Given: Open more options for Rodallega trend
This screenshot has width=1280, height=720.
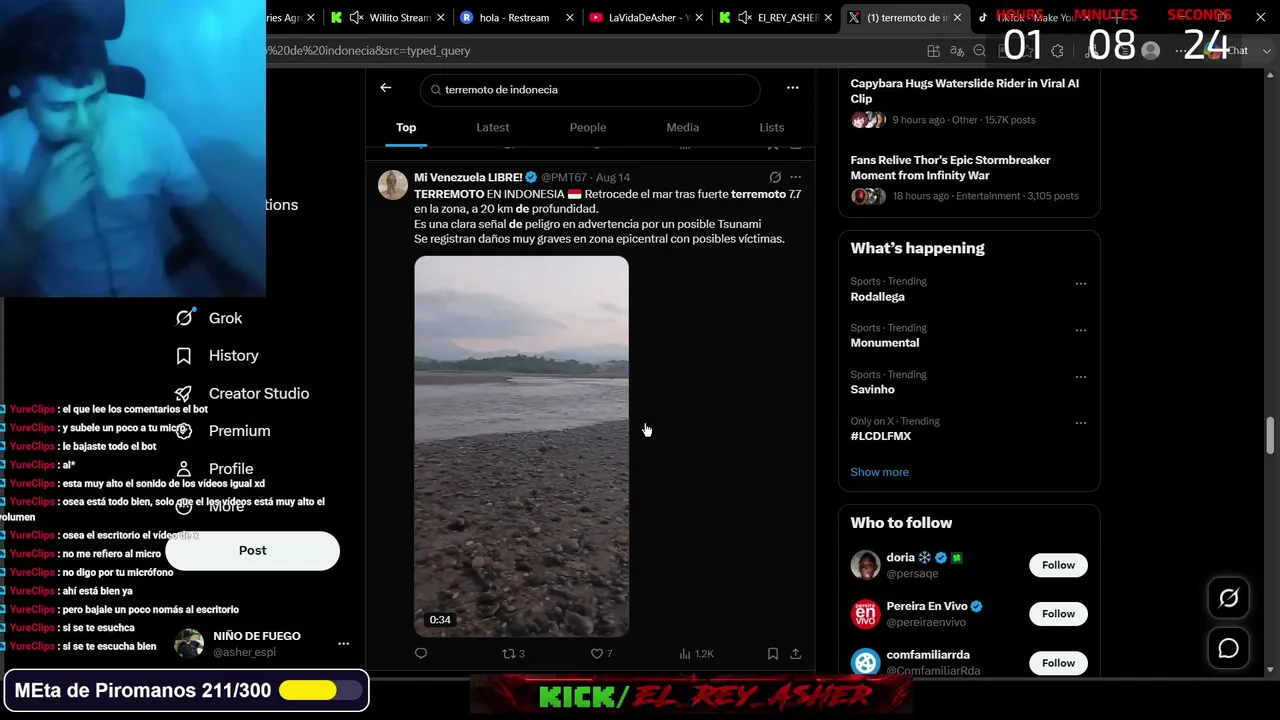Looking at the screenshot, I should click(x=1081, y=284).
